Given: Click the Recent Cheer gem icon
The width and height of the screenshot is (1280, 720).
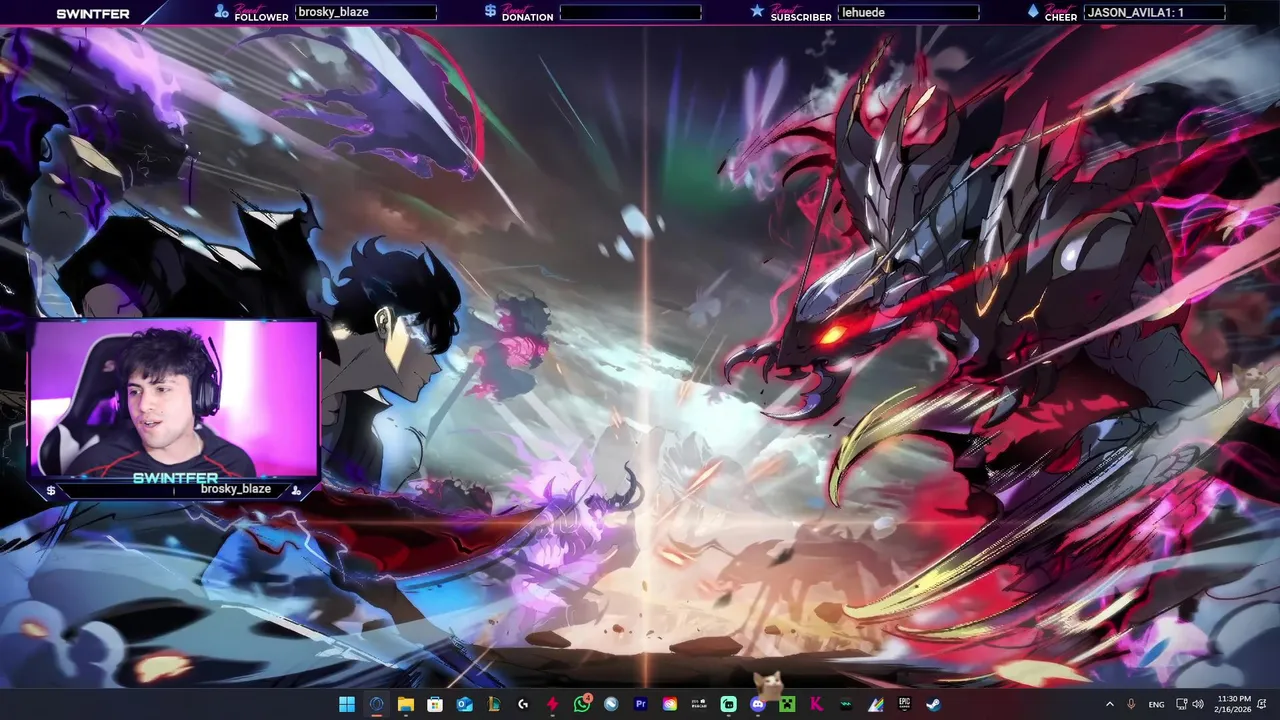Looking at the screenshot, I should pos(1033,11).
